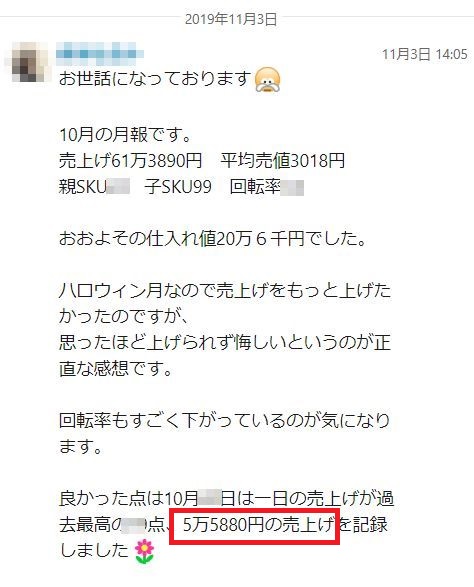This screenshot has width=474, height=587.
Task: Click the 子SKU99 text
Action: pyautogui.click(x=178, y=187)
